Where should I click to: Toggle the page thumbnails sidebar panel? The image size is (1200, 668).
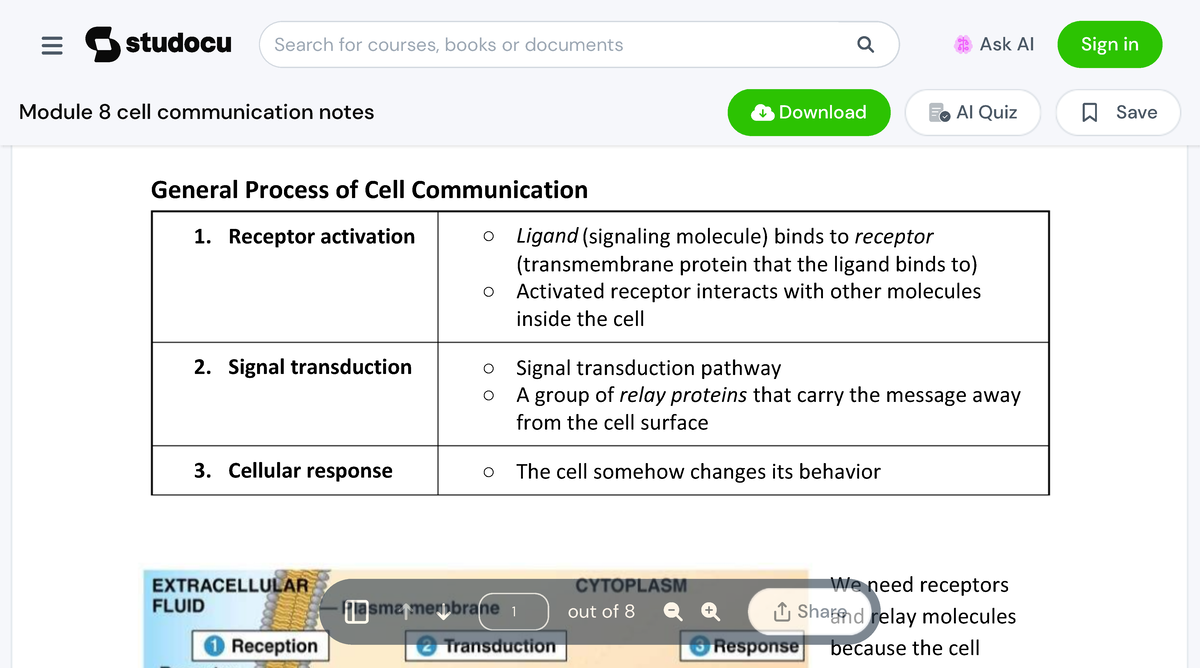(x=356, y=611)
